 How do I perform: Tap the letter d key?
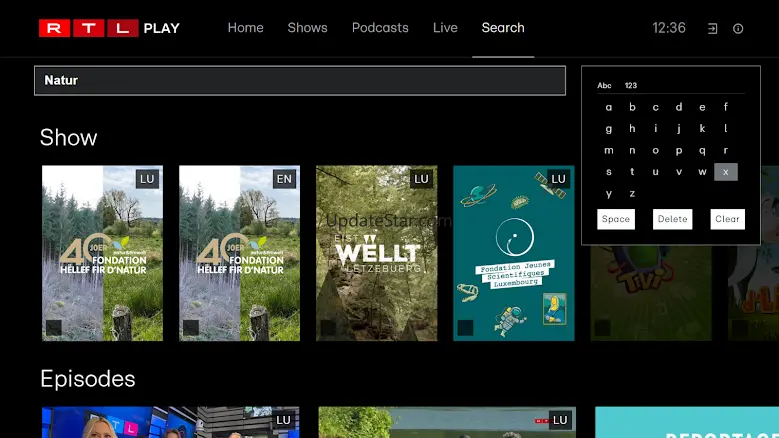click(679, 107)
